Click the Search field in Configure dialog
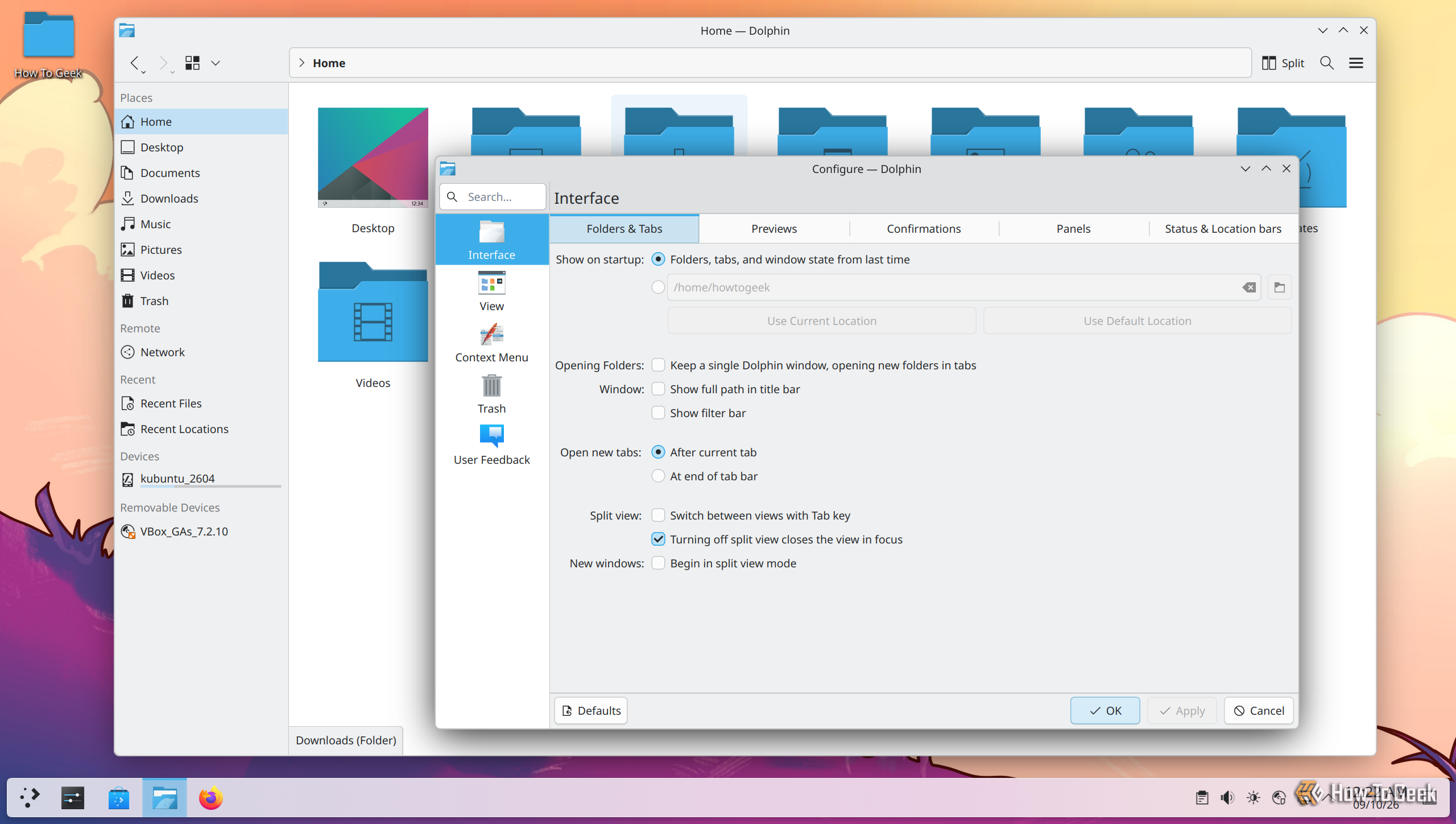This screenshot has height=824, width=1456. (x=493, y=197)
